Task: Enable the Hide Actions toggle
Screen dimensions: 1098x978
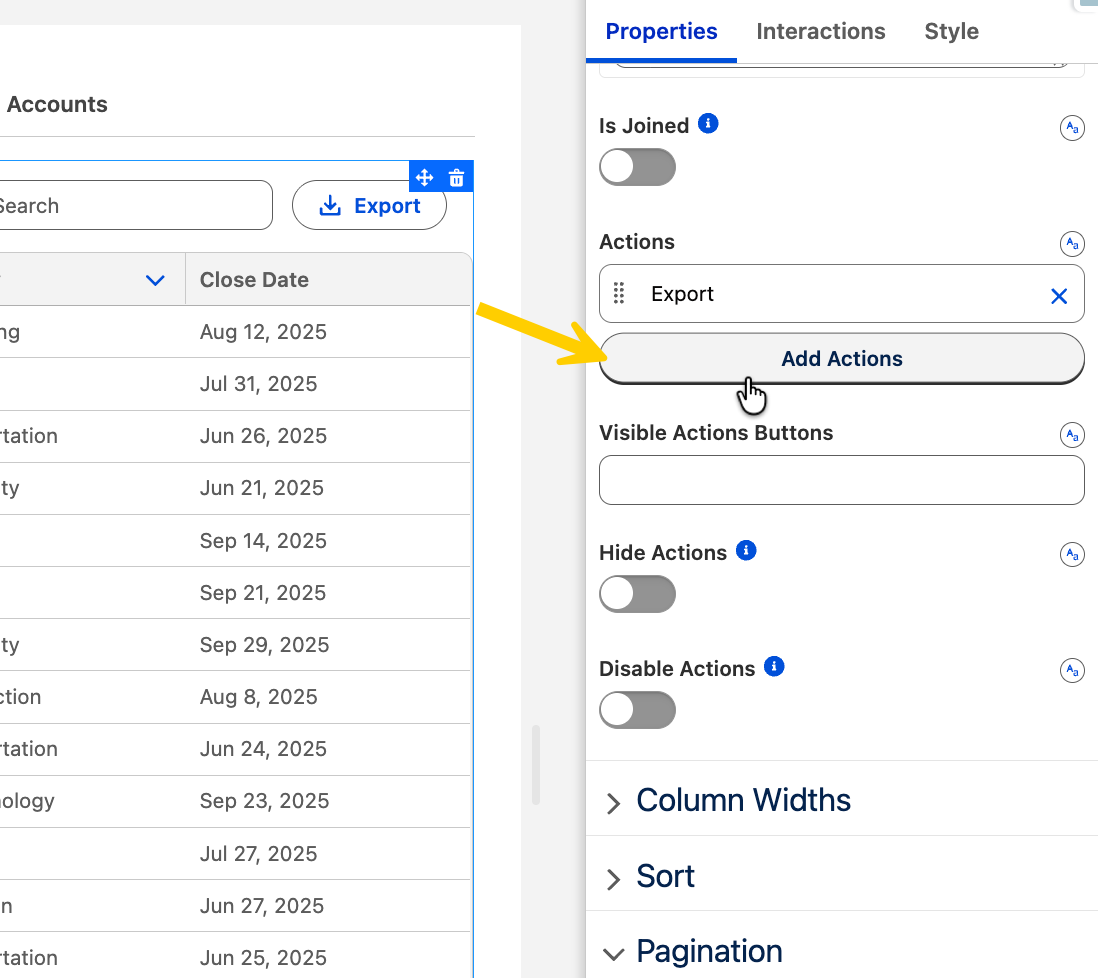Action: 637,594
